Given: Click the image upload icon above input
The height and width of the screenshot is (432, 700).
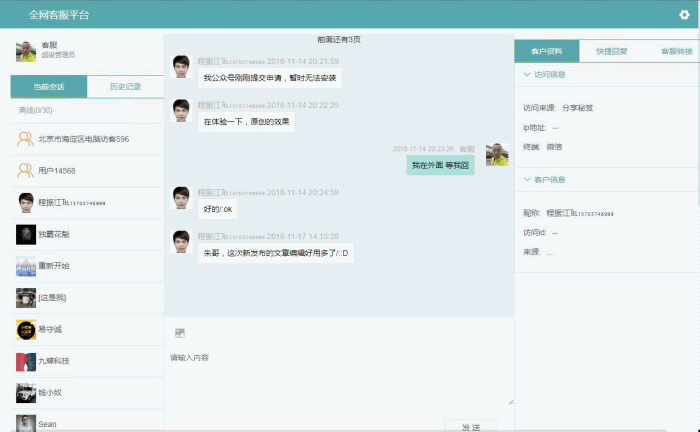Looking at the screenshot, I should [179, 333].
